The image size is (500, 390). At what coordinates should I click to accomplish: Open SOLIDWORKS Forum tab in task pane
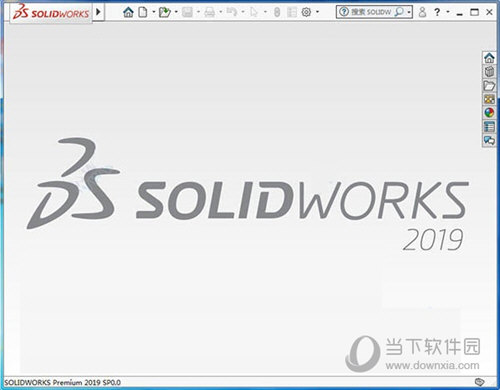tap(489, 141)
